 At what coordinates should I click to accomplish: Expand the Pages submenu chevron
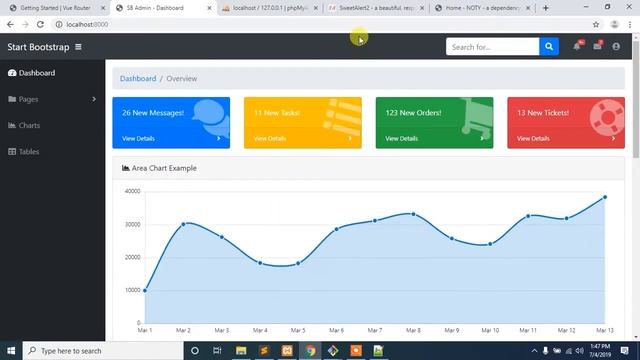[94, 99]
